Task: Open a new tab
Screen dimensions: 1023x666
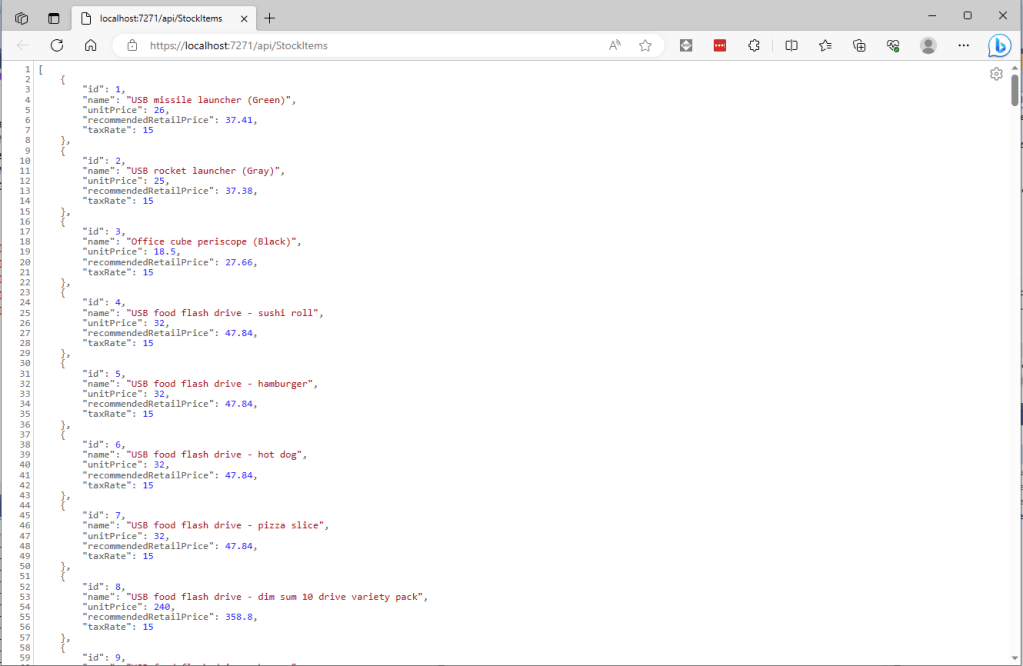Action: click(x=270, y=17)
